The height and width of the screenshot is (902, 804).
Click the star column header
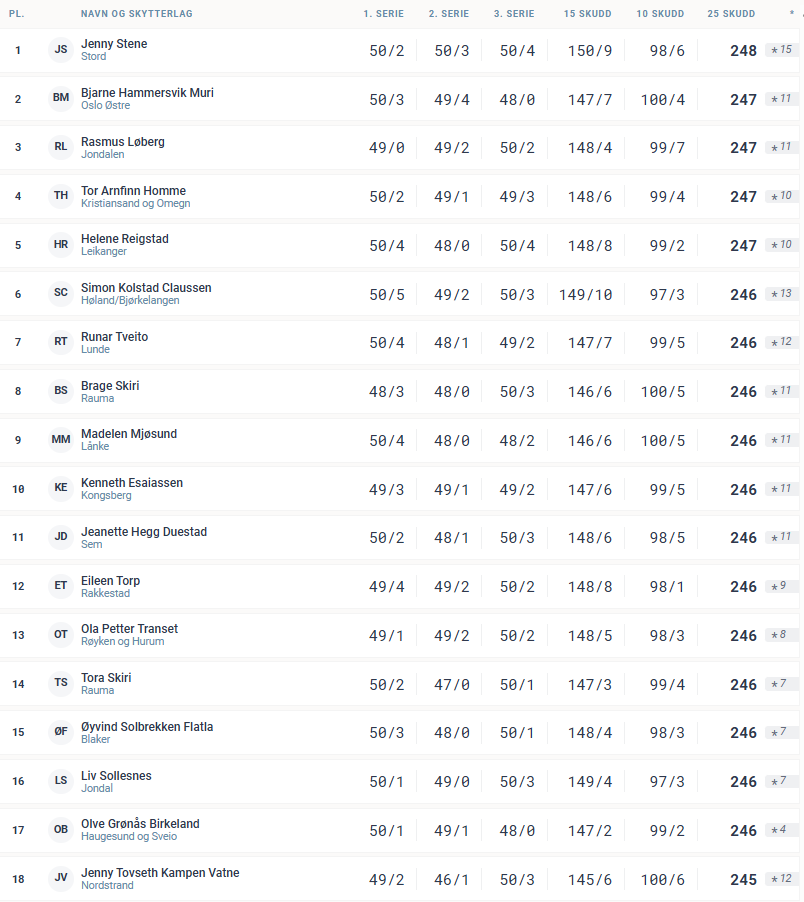click(x=791, y=14)
